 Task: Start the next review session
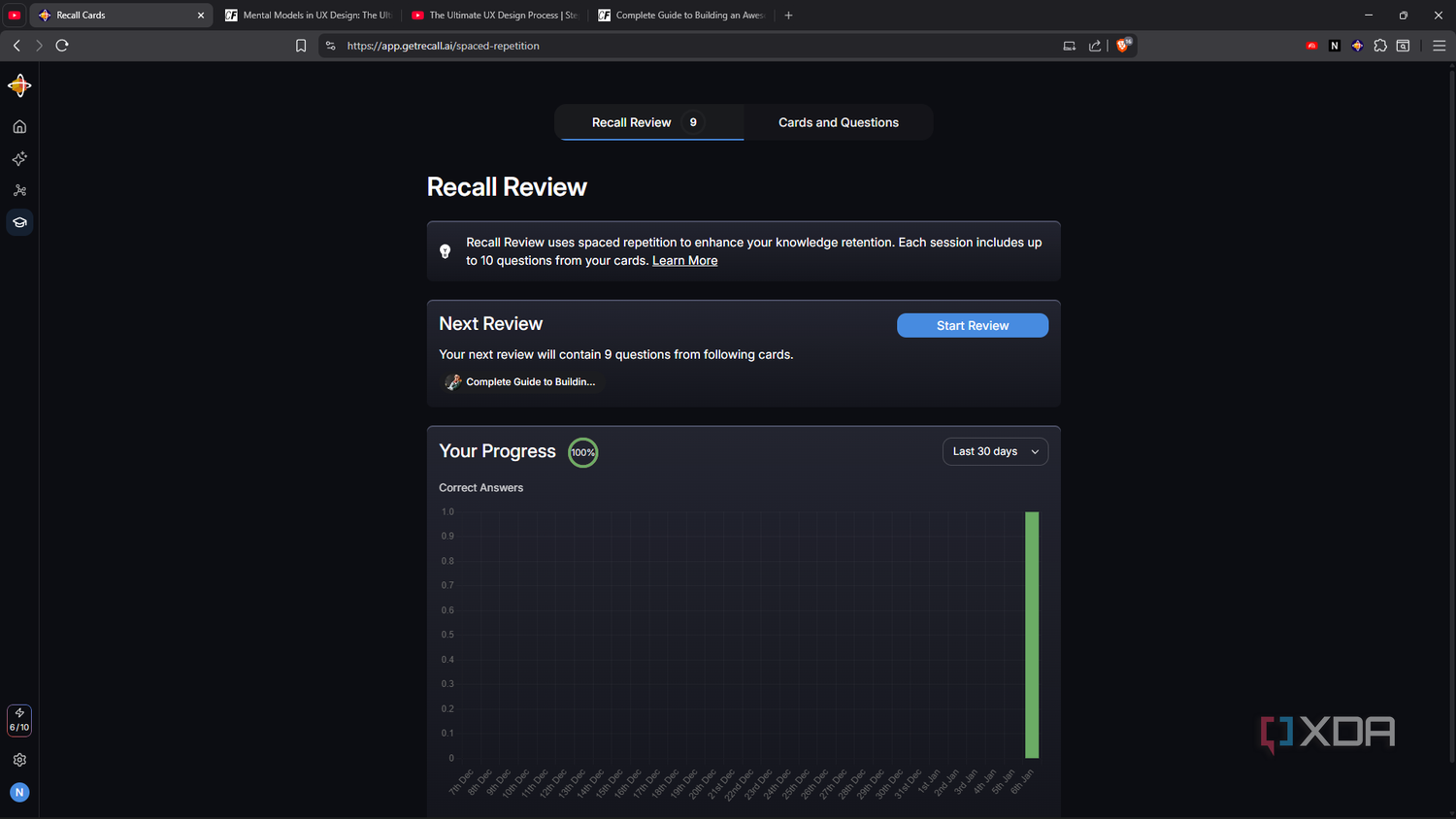coord(973,325)
